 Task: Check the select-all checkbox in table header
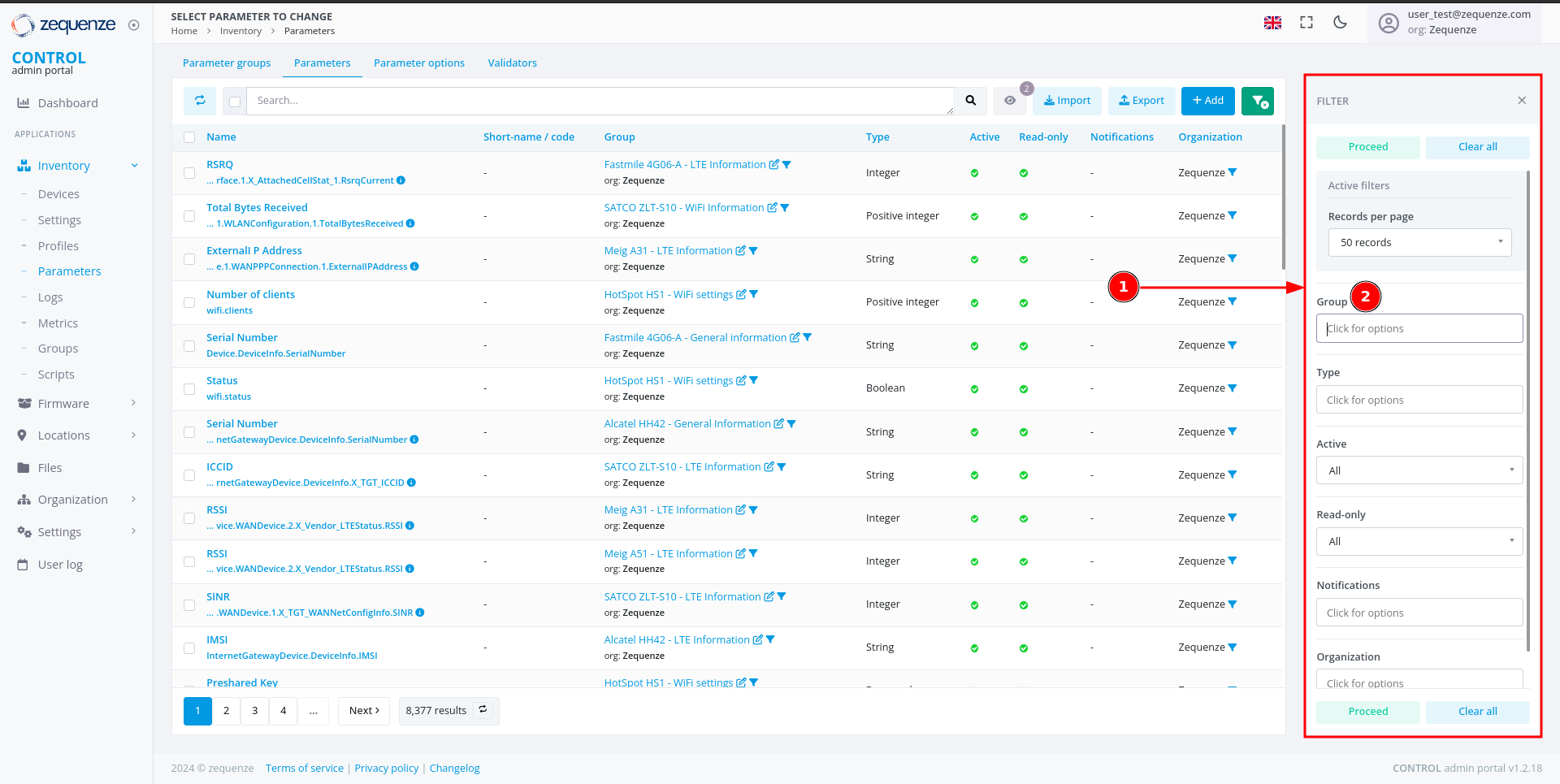pos(189,137)
